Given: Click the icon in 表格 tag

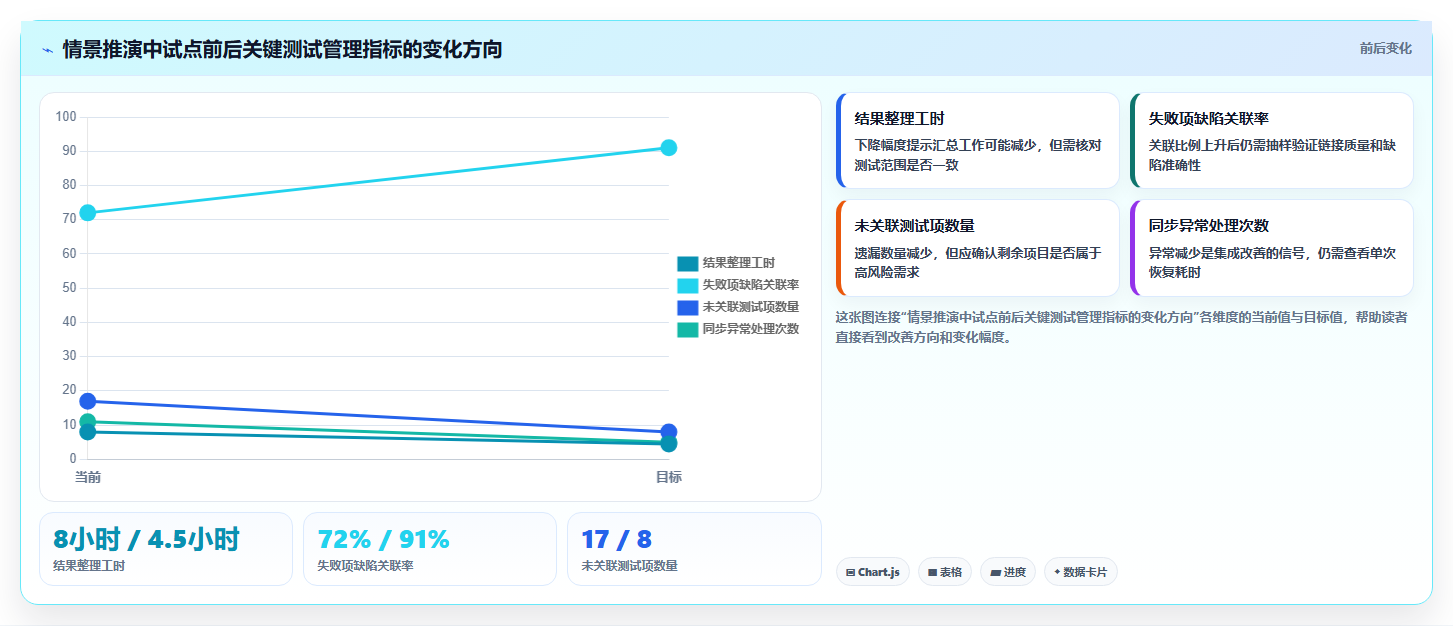Looking at the screenshot, I should coord(932,573).
